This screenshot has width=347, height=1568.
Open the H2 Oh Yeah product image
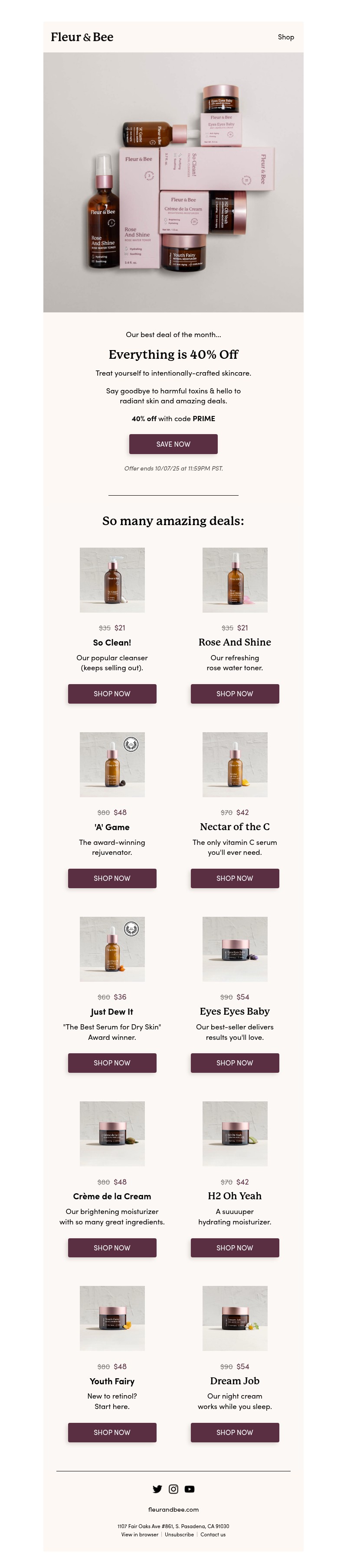[x=235, y=1133]
